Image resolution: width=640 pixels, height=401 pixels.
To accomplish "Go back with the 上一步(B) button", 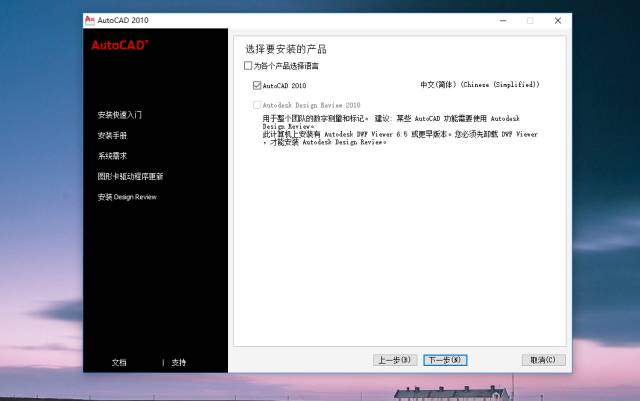I will pyautogui.click(x=395, y=360).
